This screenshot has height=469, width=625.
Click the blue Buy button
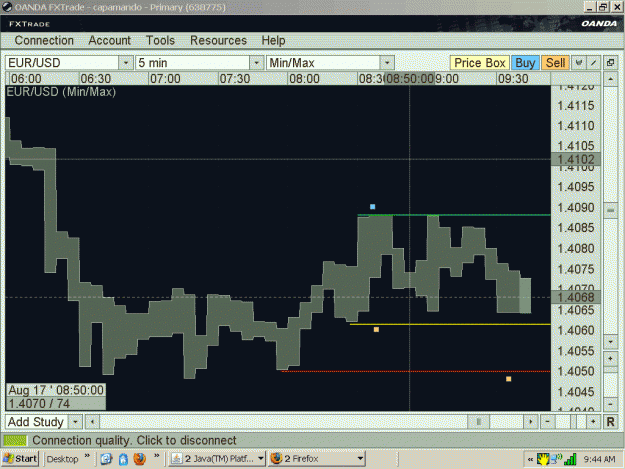point(525,63)
